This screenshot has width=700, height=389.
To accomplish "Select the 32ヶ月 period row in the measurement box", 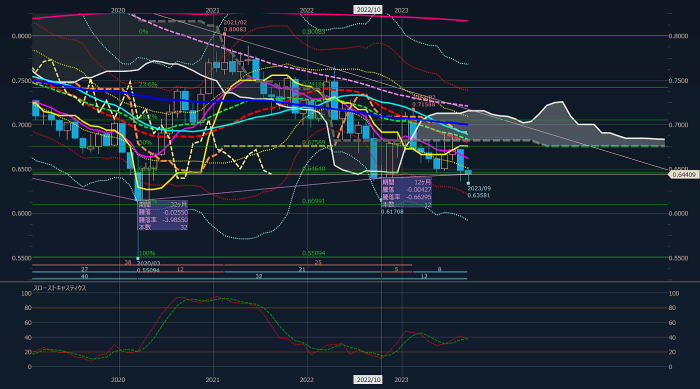I will coord(163,204).
